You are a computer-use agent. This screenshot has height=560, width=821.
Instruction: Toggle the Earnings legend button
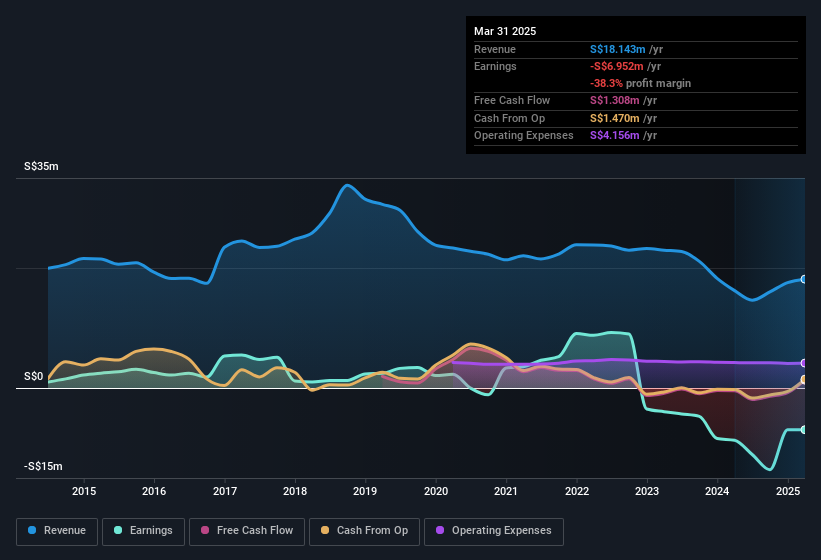pos(143,531)
